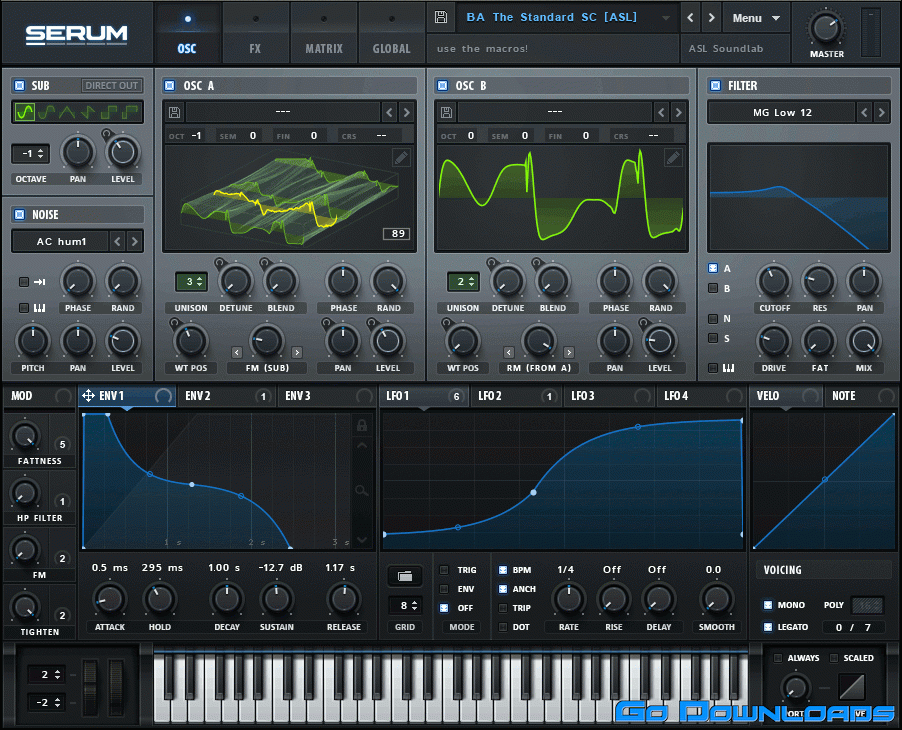Go to the next preset arrow
The width and height of the screenshot is (902, 730).
click(x=711, y=18)
